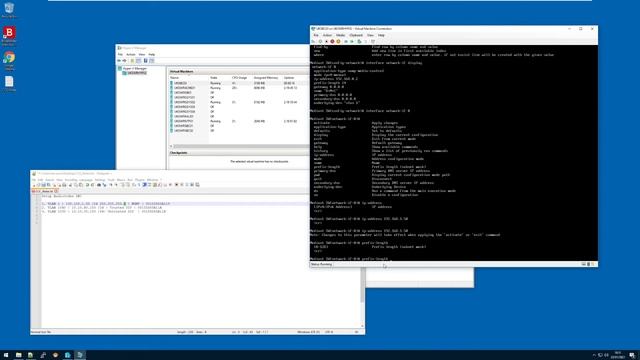
Task: Sort by Uptime column header
Action: (x=289, y=78)
